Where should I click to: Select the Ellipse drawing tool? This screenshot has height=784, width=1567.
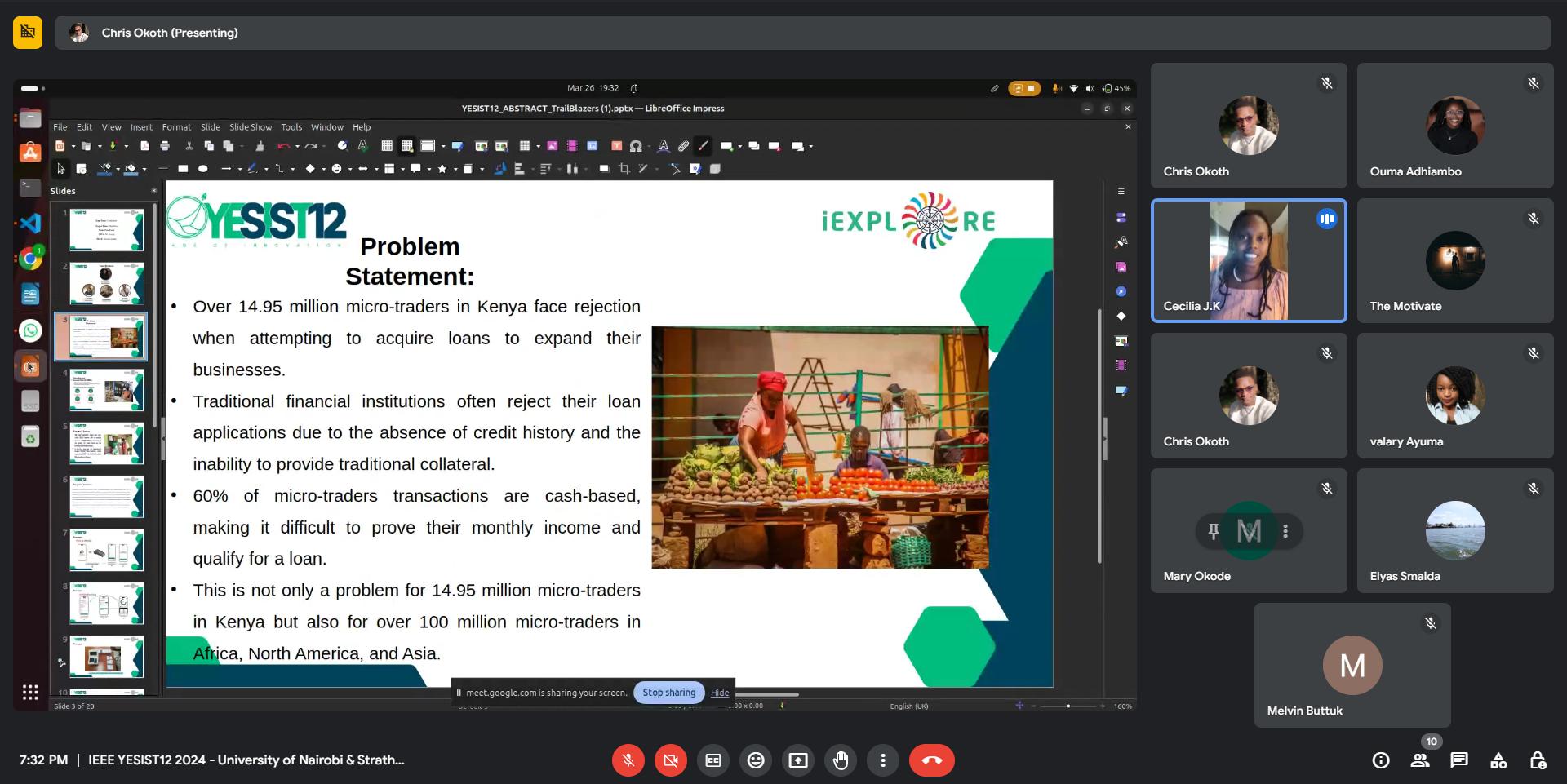coord(203,169)
